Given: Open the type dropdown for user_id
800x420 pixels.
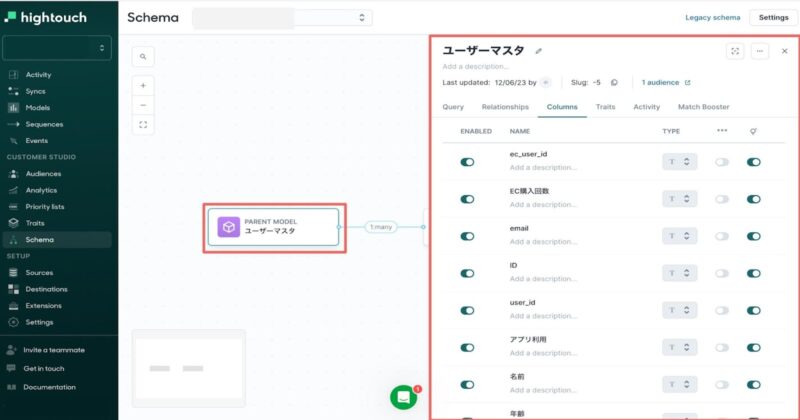Looking at the screenshot, I should [680, 310].
